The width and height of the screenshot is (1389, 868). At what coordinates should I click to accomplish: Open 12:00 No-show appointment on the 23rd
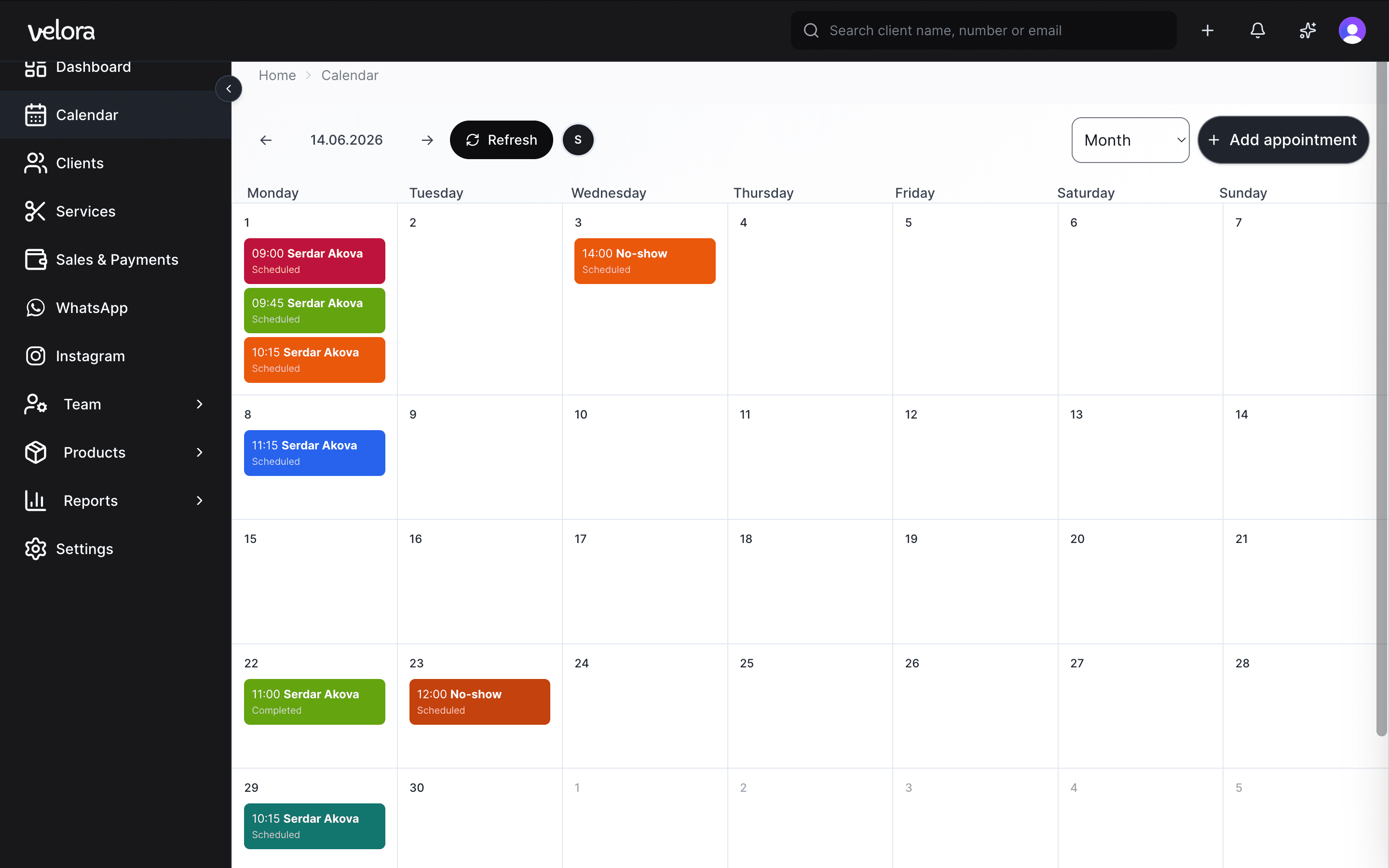coord(479,702)
